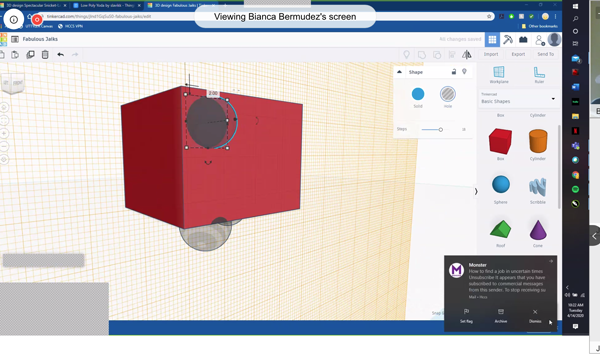This screenshot has width=600, height=364.
Task: Undo the last action
Action: [x=60, y=54]
